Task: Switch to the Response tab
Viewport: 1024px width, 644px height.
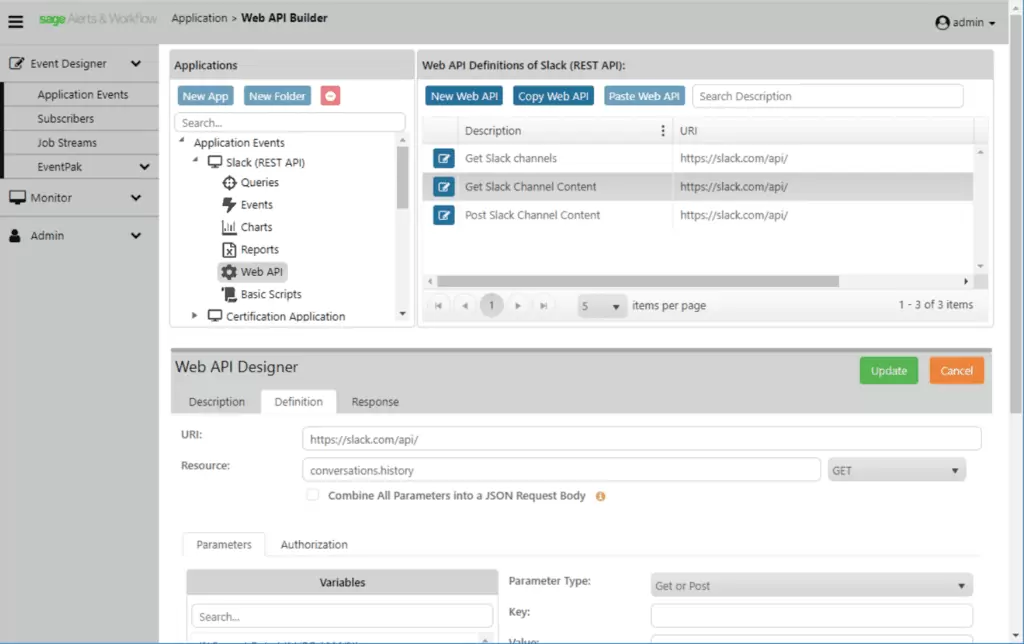Action: (x=375, y=401)
